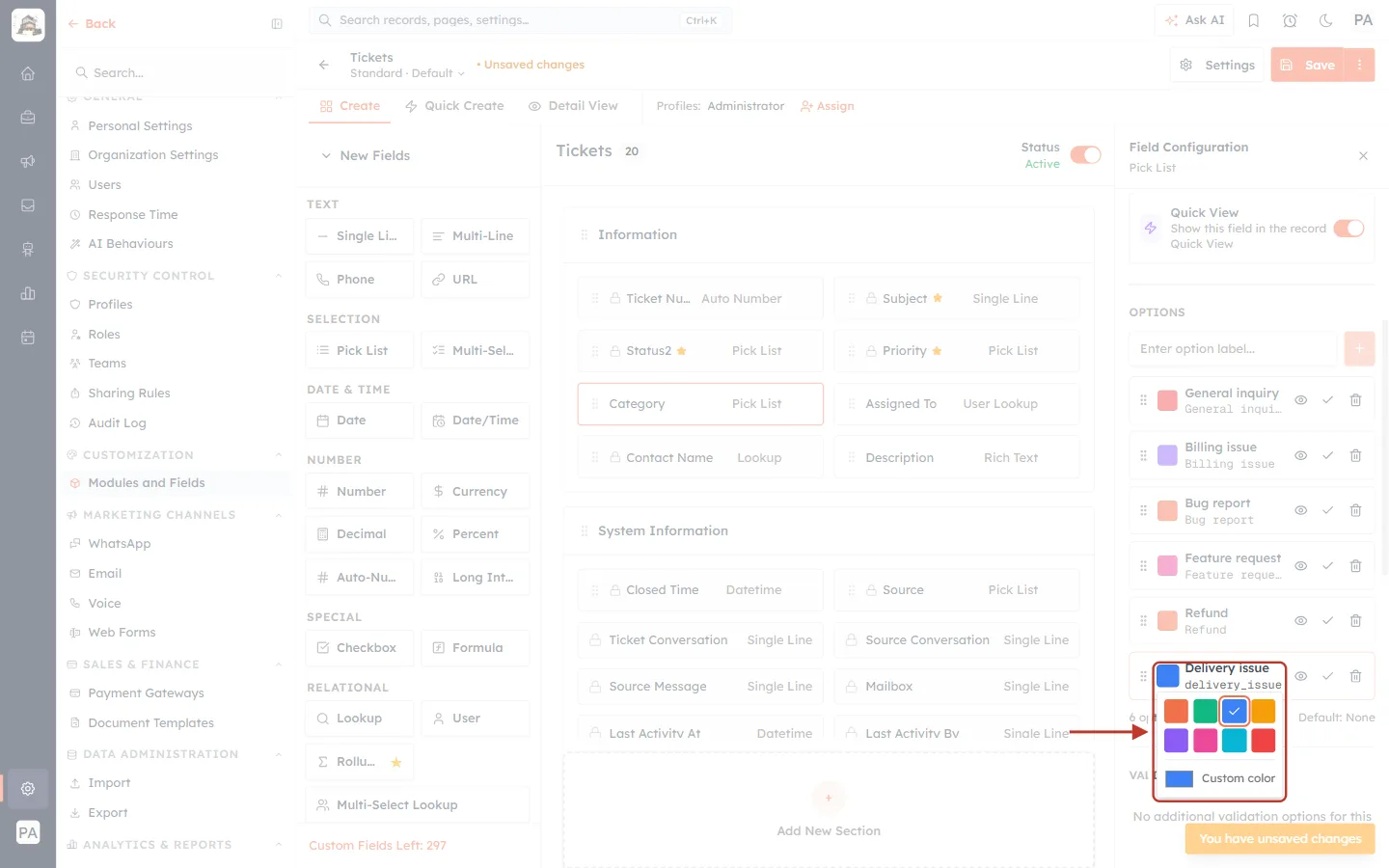Click the Assign profiles link
1389x868 pixels.
coord(828,106)
